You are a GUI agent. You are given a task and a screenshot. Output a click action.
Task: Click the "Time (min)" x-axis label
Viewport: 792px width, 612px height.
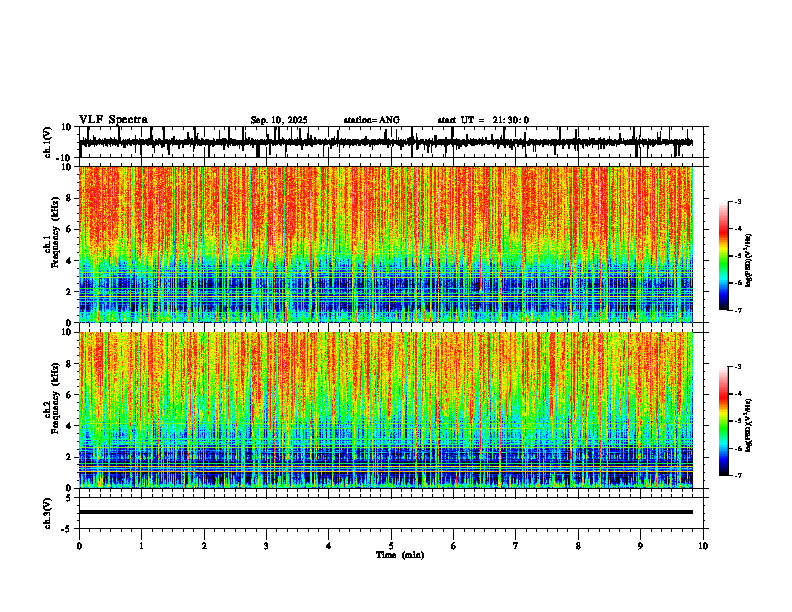(400, 555)
